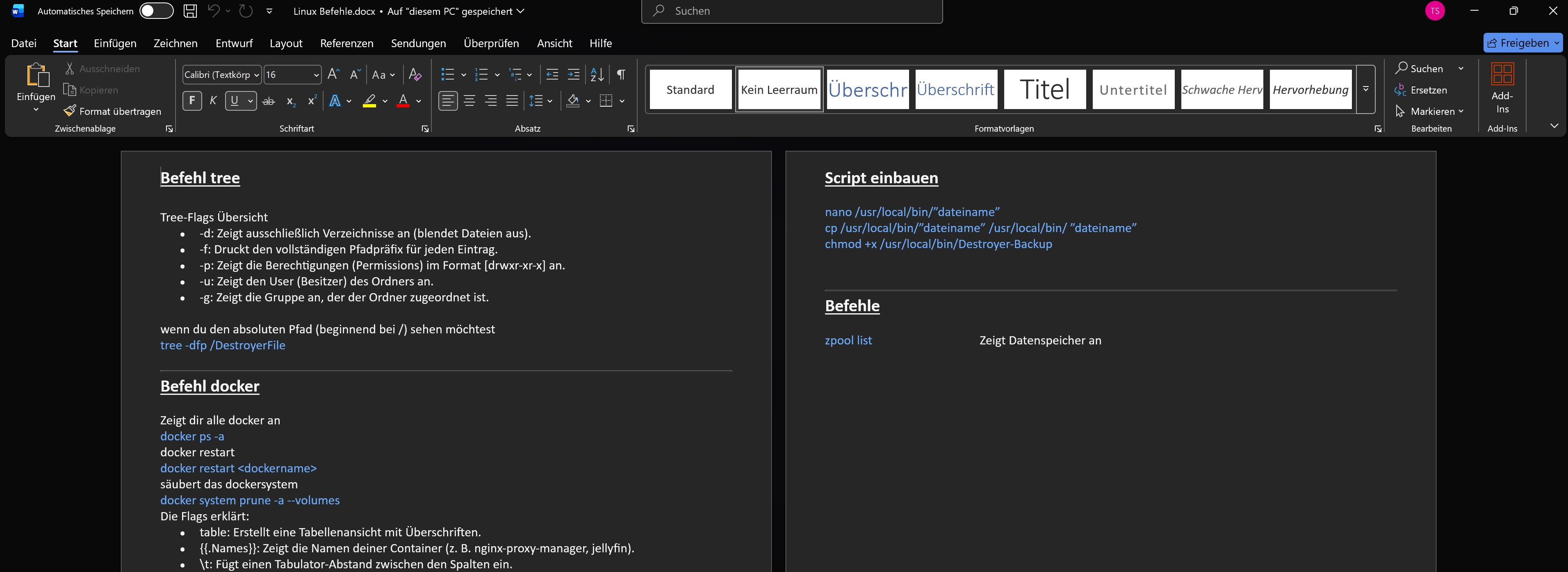Collapse the ribbon with the chevron
Image resolution: width=1568 pixels, height=572 pixels.
point(1554,126)
